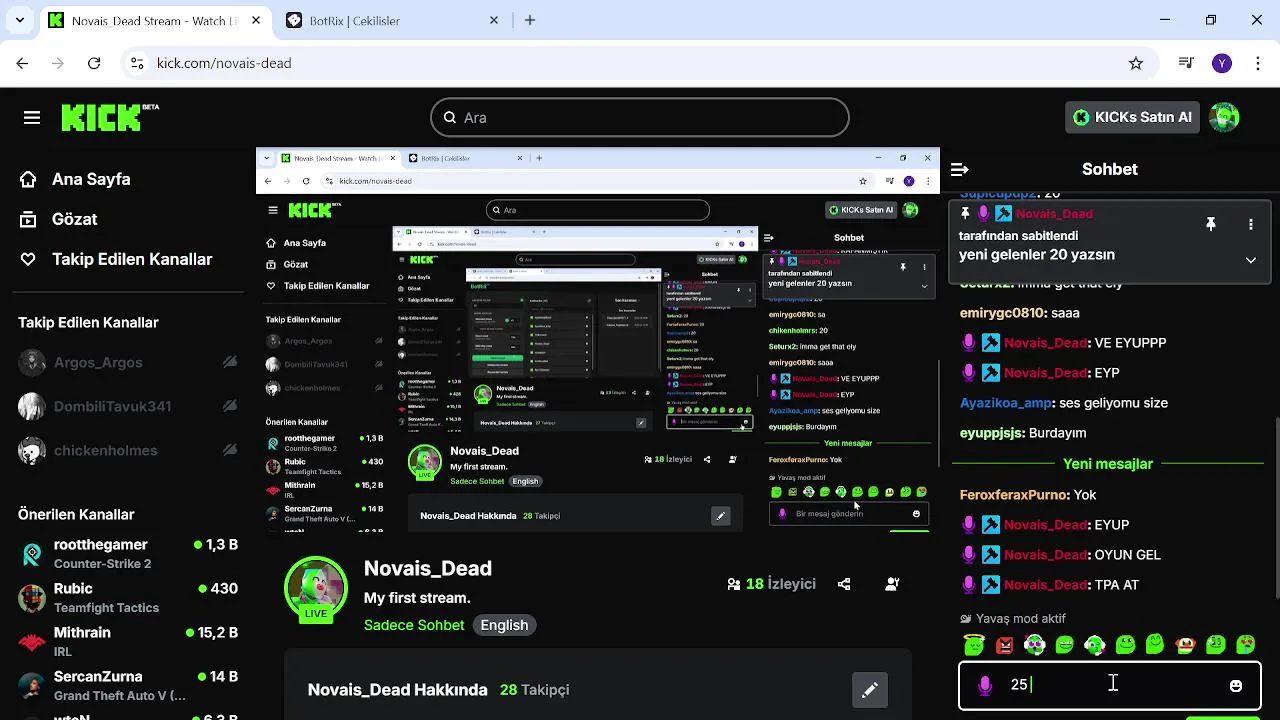Click the kick.com/novais-dead address bar
The height and width of the screenshot is (720, 1280).
[x=640, y=63]
